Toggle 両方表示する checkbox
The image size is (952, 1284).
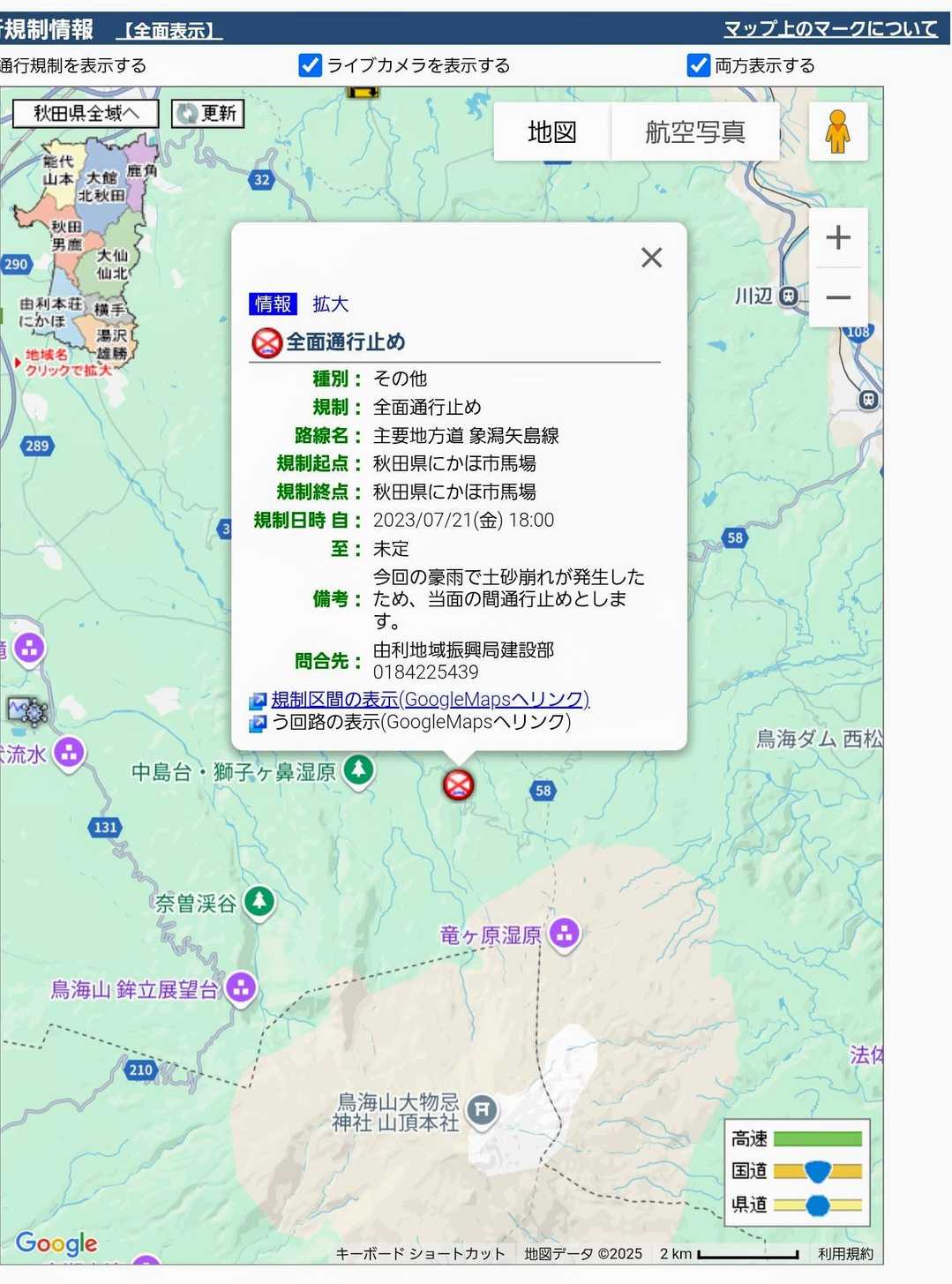pos(698,65)
